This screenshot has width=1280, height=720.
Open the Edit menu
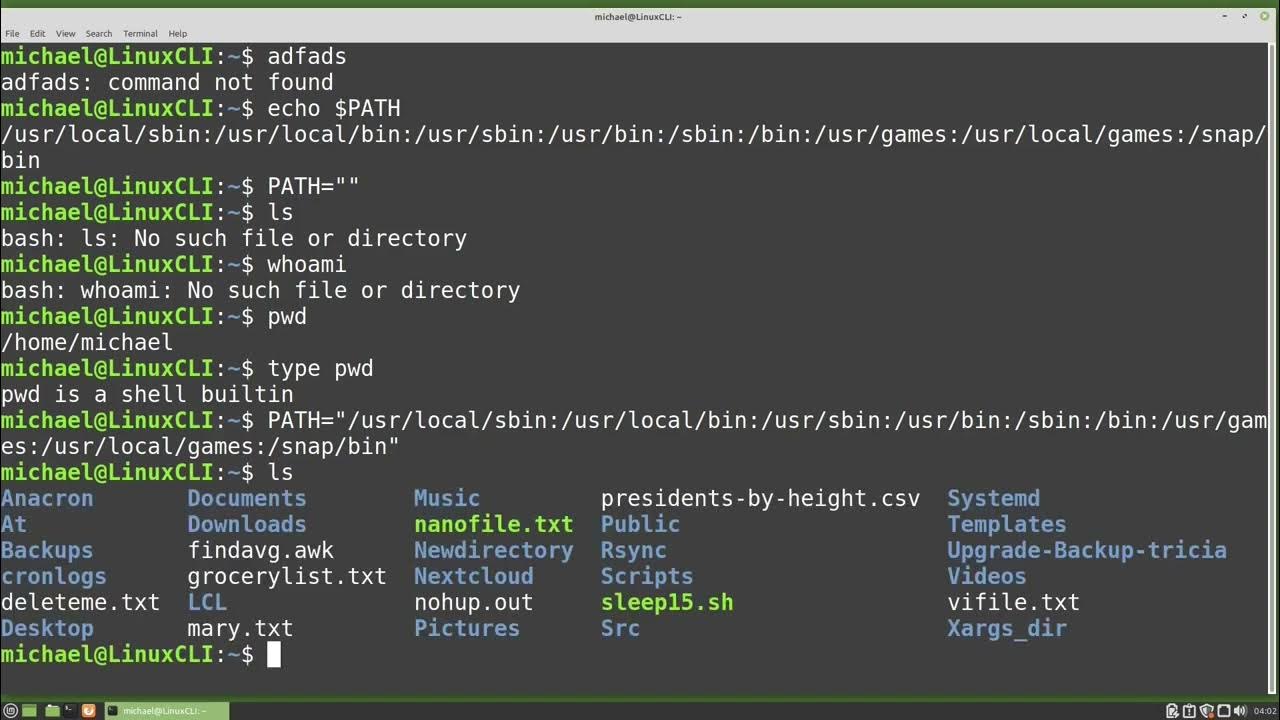coord(38,34)
